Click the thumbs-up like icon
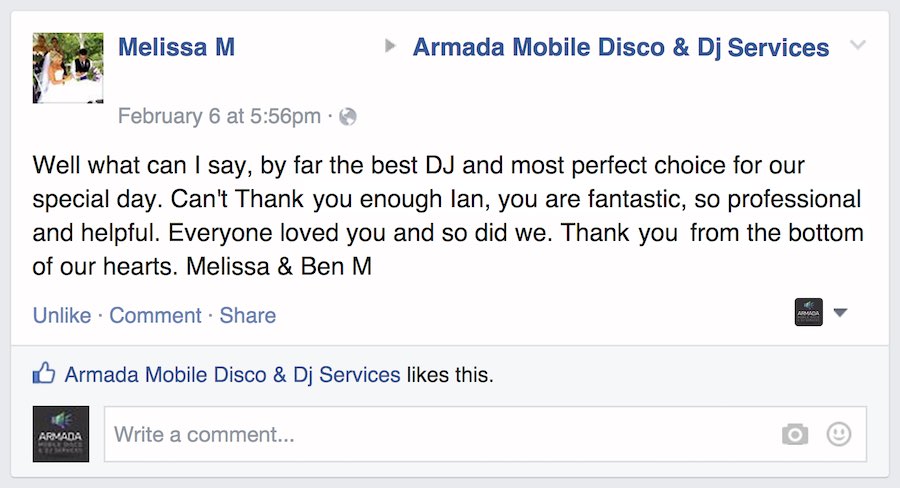 (x=44, y=375)
